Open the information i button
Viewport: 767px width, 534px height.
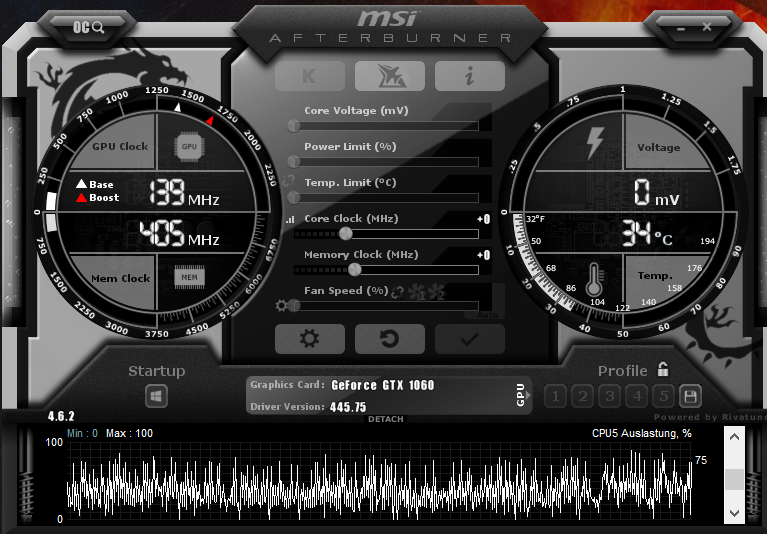click(470, 76)
